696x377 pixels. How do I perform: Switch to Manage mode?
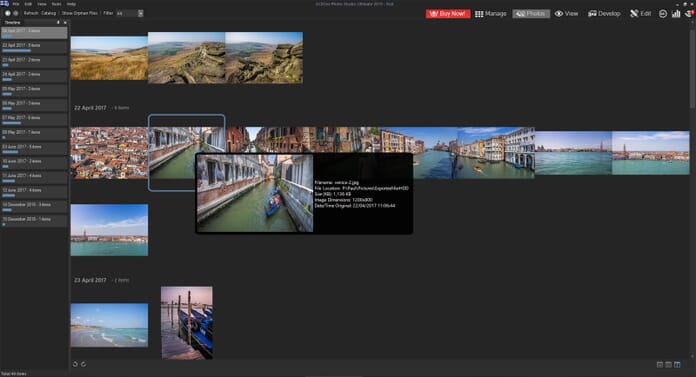490,14
